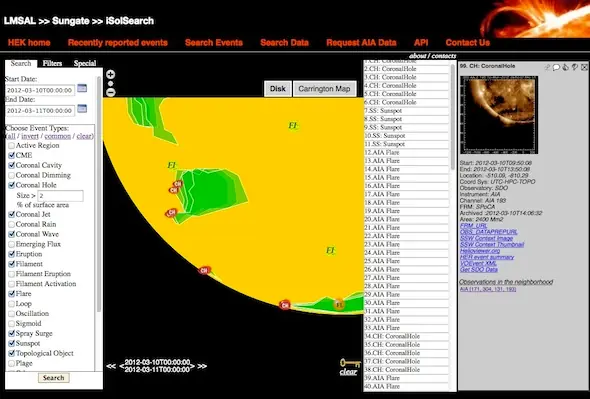The height and width of the screenshot is (399, 590).
Task: Select the orange FL marker on the bottom green region
Action: point(339,304)
